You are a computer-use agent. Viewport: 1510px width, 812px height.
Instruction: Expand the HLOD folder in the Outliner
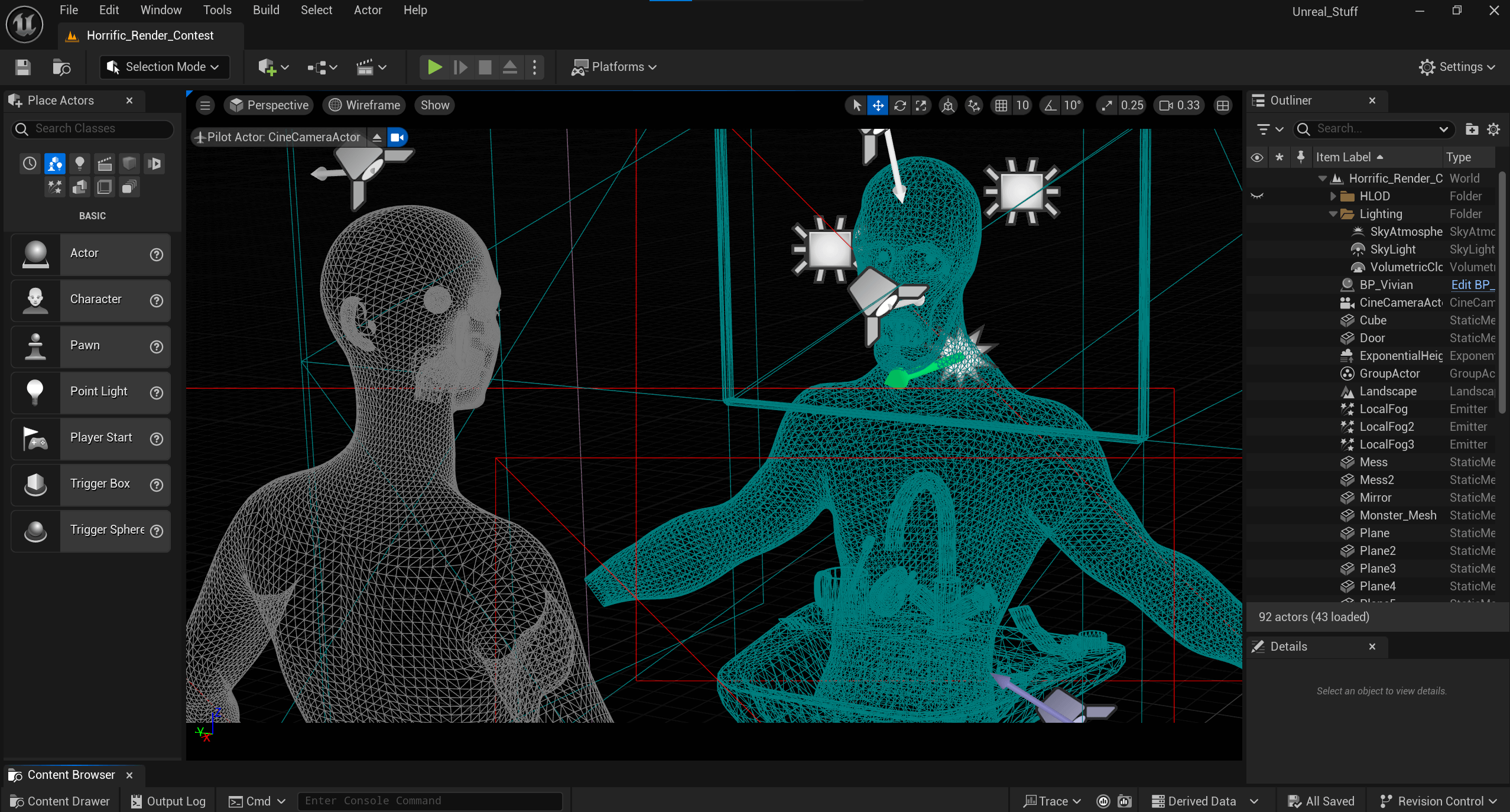coord(1333,196)
